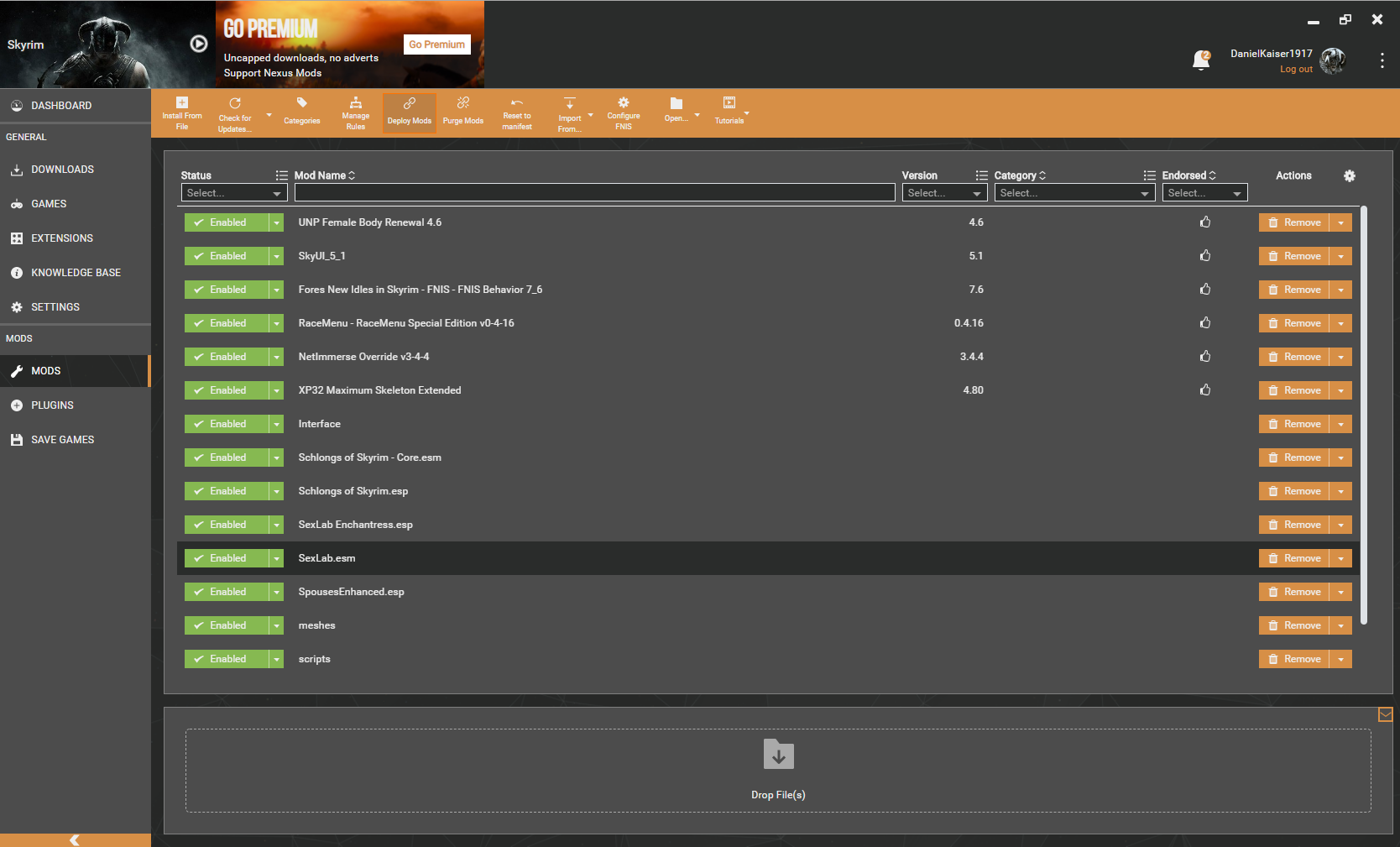
Task: Click the Install From File icon
Action: click(181, 112)
